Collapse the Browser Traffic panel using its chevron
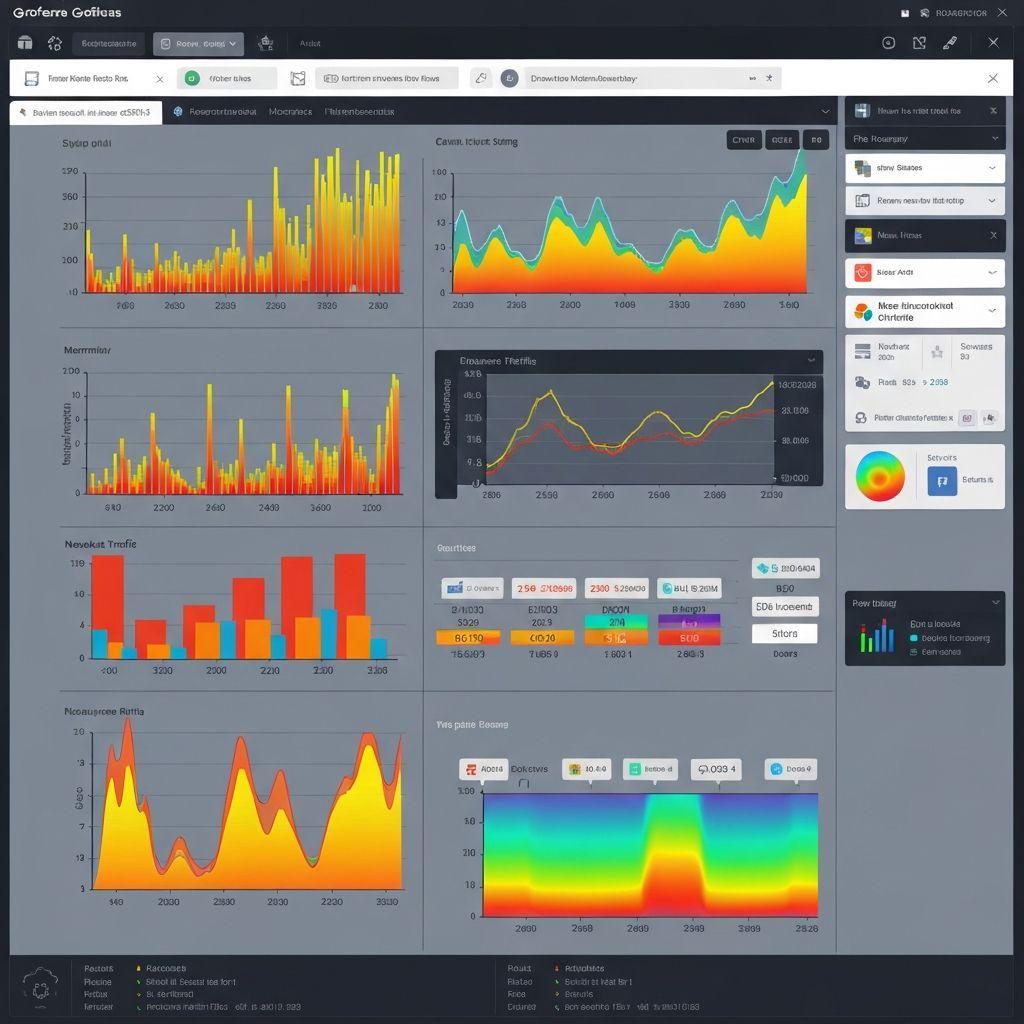This screenshot has width=1024, height=1024. (x=810, y=358)
